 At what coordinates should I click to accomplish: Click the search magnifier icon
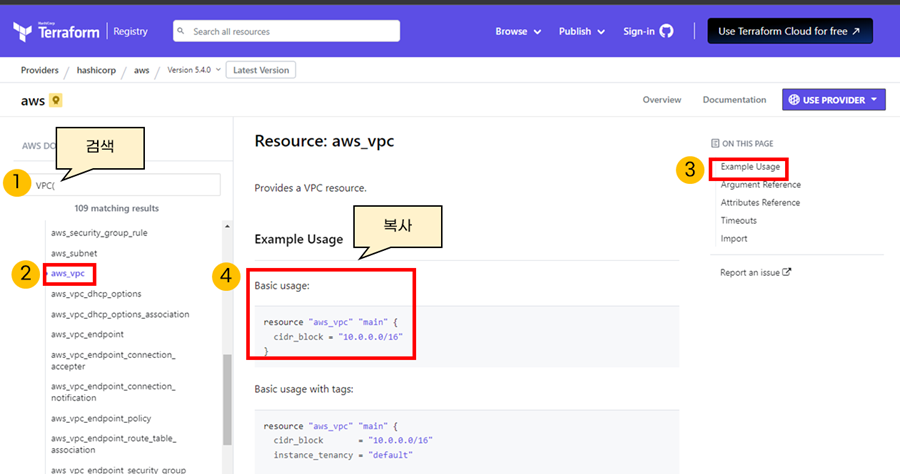pos(181,31)
